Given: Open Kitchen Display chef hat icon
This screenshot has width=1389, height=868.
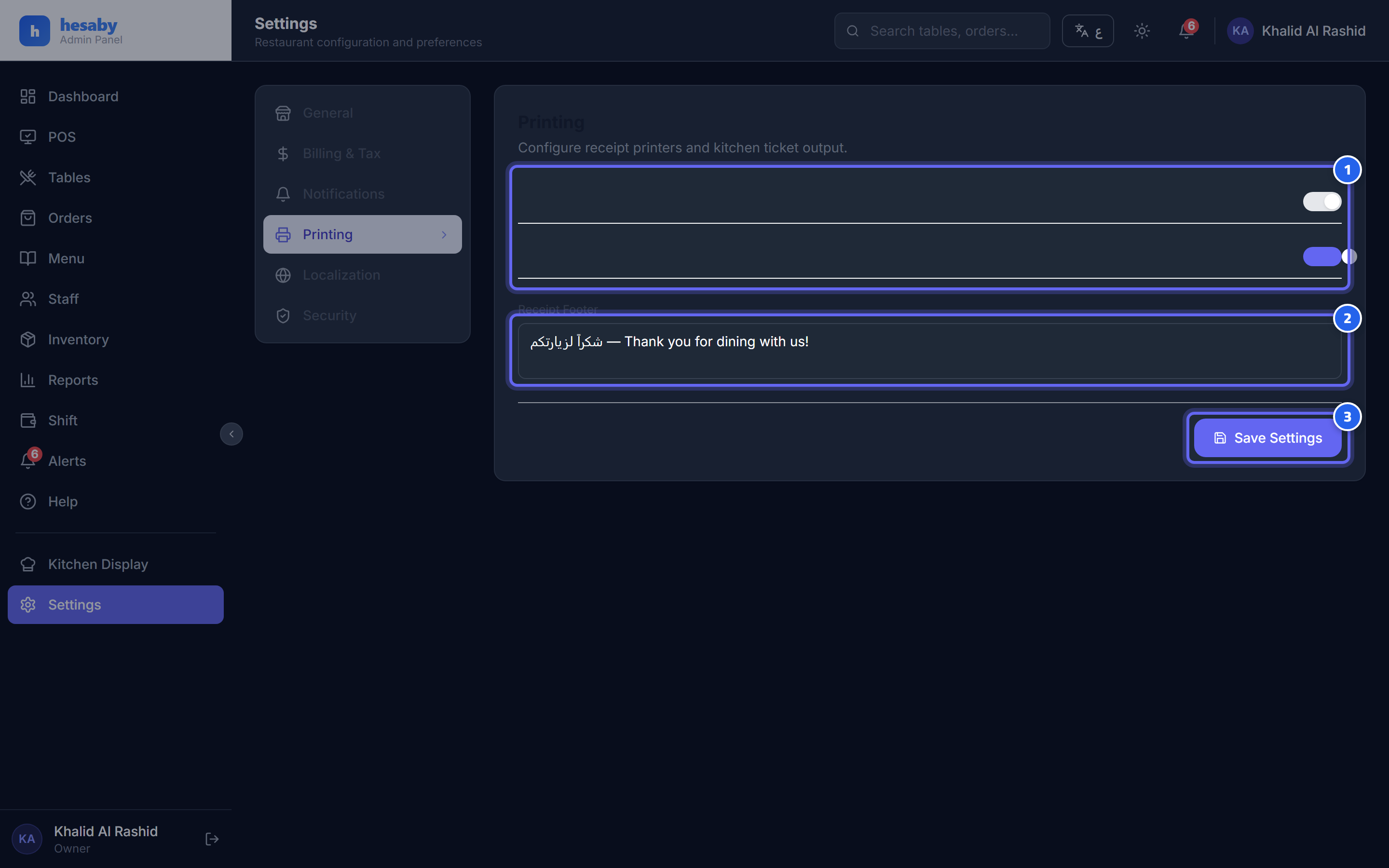Looking at the screenshot, I should pos(27,564).
